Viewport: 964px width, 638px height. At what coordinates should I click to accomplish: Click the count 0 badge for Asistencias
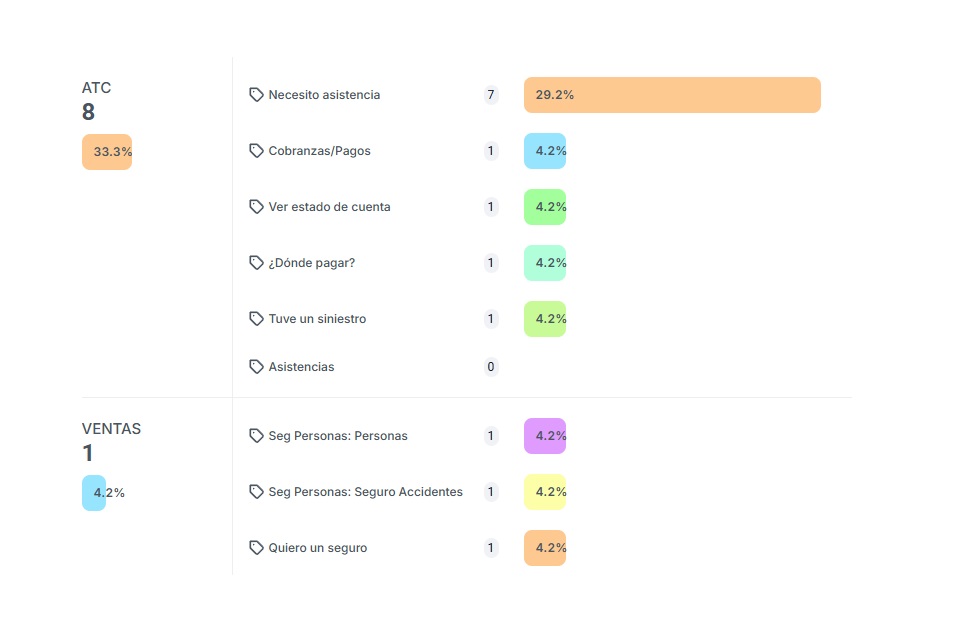491,367
